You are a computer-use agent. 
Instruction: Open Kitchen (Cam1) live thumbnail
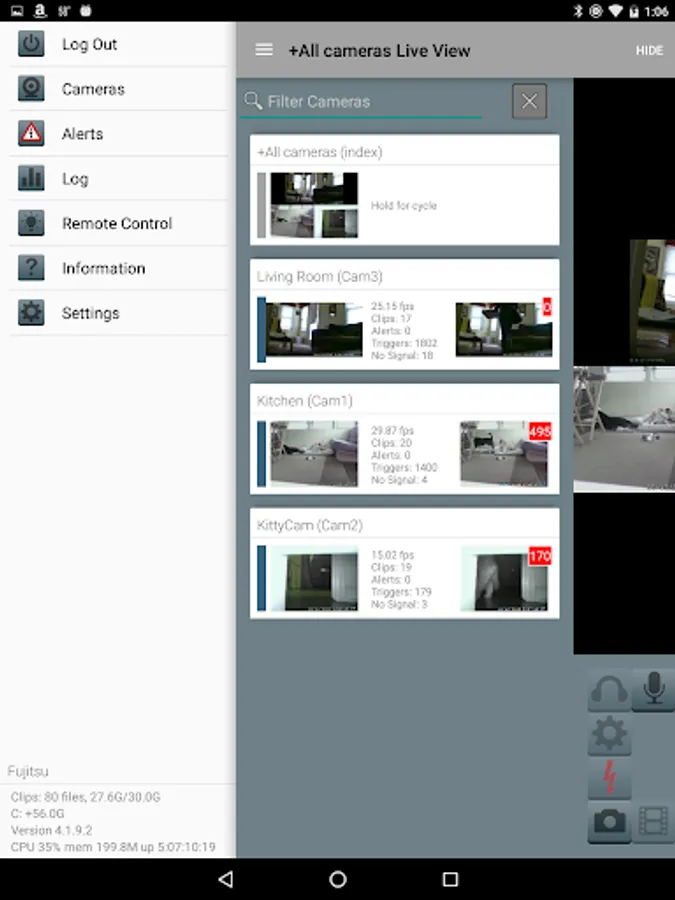pyautogui.click(x=314, y=454)
